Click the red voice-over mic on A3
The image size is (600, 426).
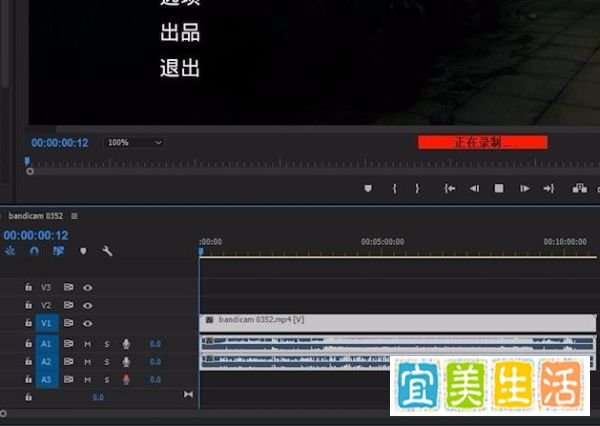click(x=126, y=380)
